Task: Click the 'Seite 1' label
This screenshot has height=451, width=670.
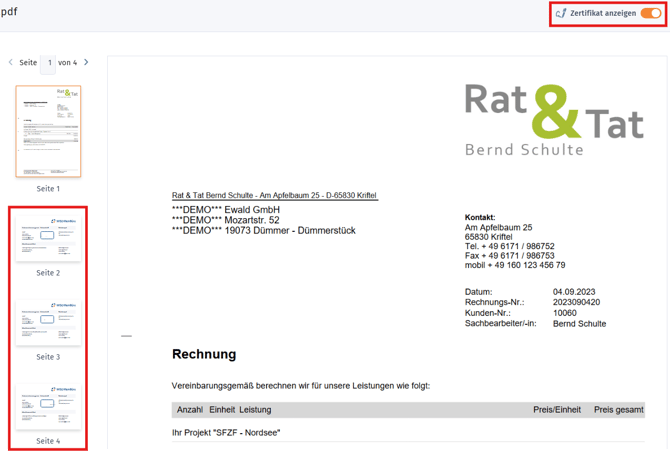Action: [x=48, y=189]
